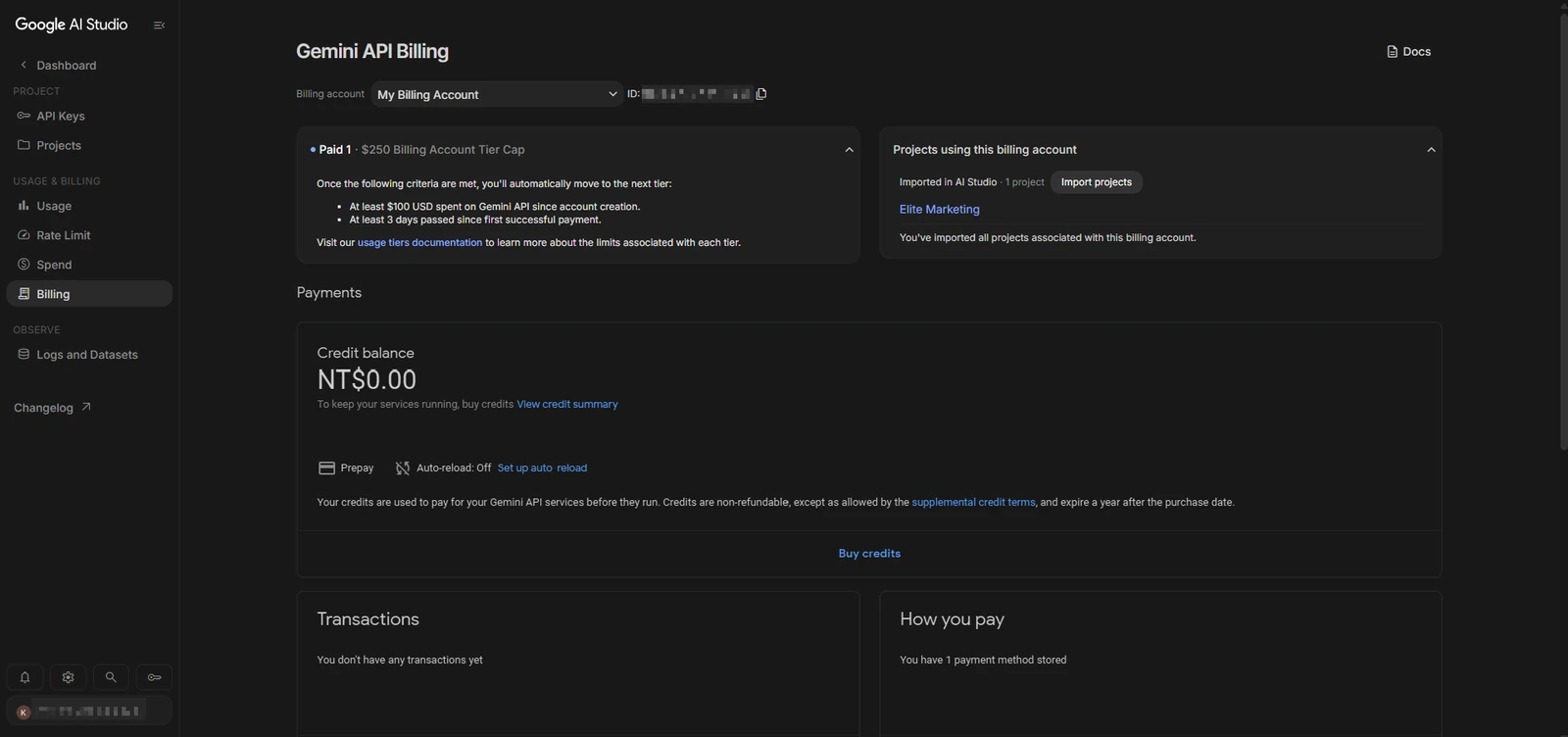This screenshot has height=737, width=1568.
Task: Open notifications via the bell icon
Action: (24, 677)
